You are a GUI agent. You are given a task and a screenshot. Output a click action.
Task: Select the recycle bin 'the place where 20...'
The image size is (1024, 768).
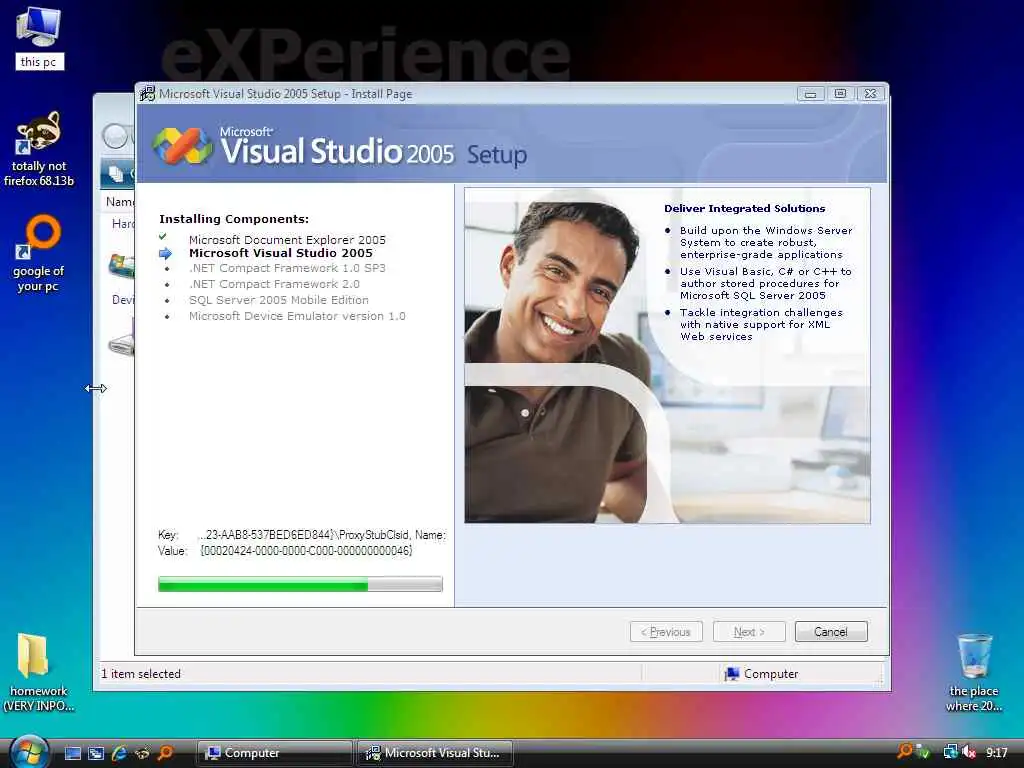pyautogui.click(x=974, y=673)
